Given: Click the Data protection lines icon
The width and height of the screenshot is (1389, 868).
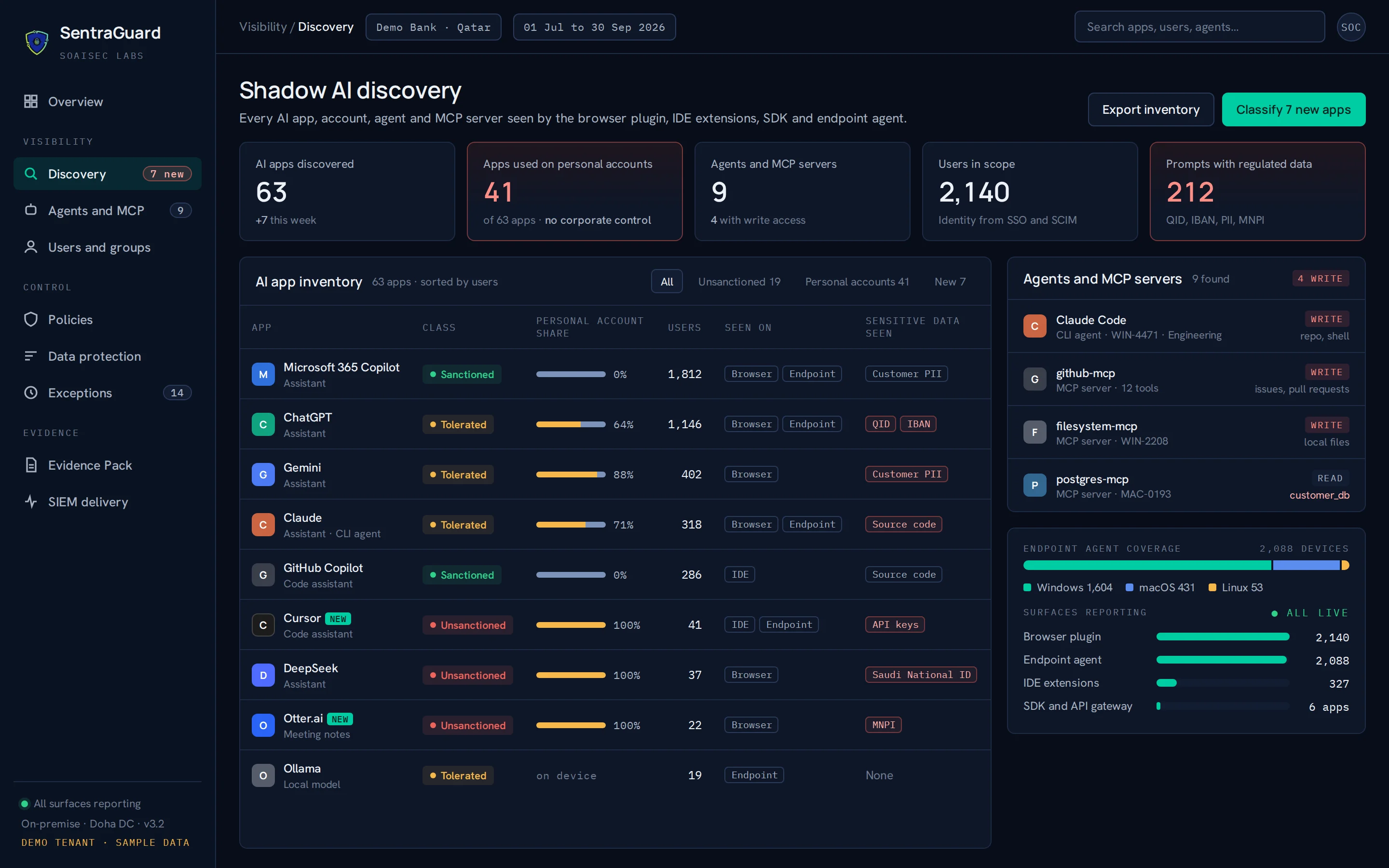Looking at the screenshot, I should coord(31,356).
